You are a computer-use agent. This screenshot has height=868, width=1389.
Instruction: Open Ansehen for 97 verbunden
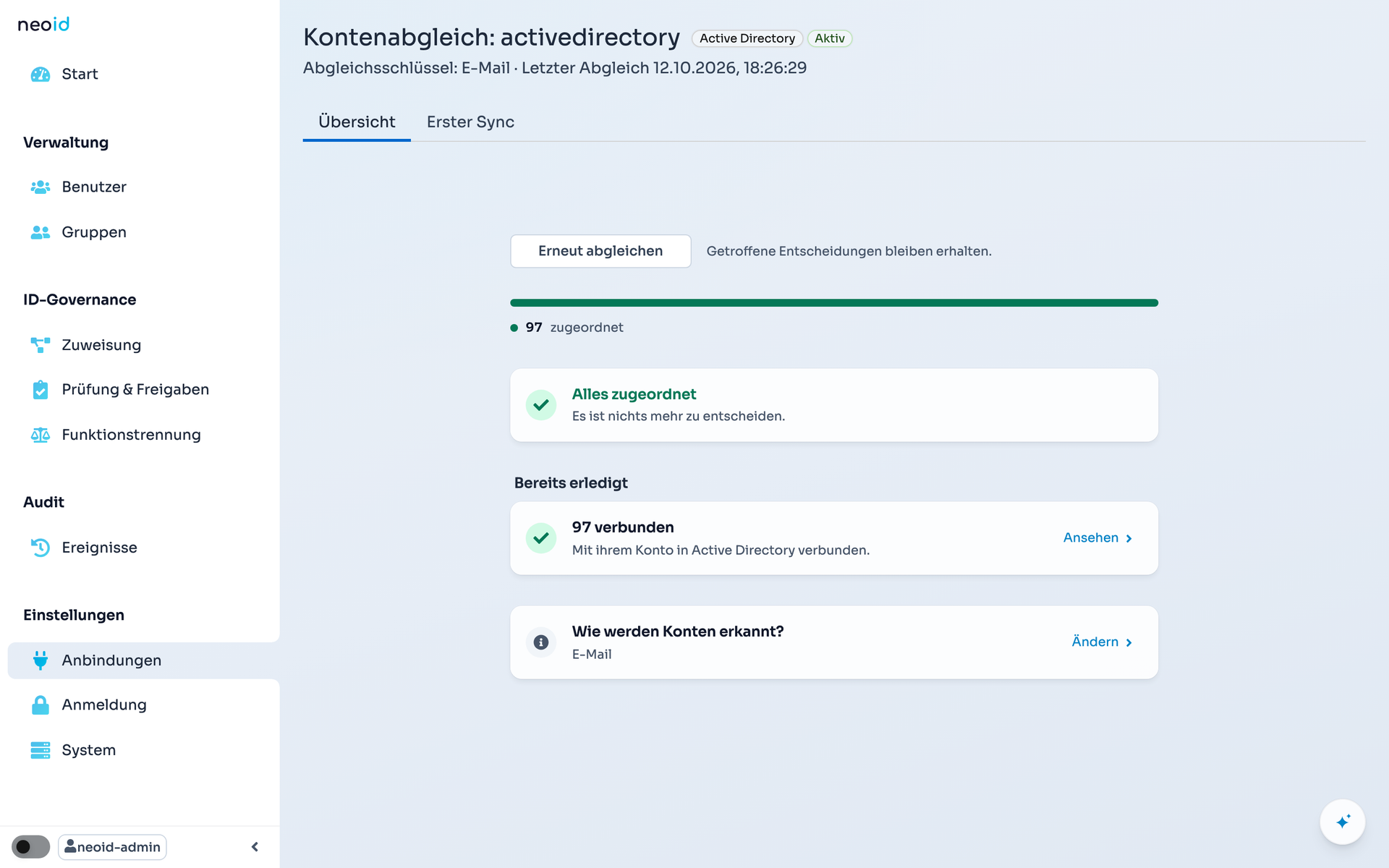pos(1097,538)
